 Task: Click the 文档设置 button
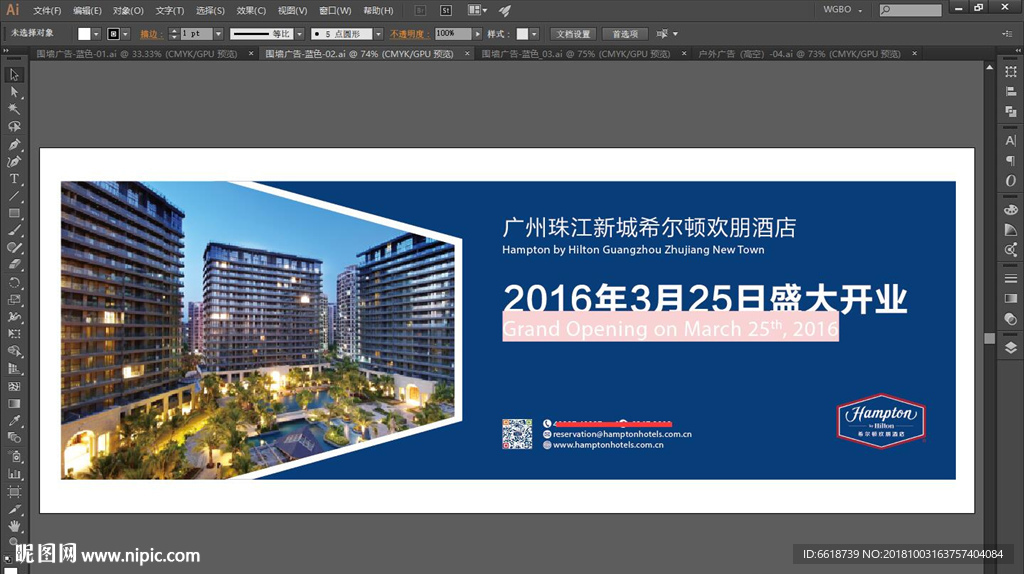click(x=573, y=34)
